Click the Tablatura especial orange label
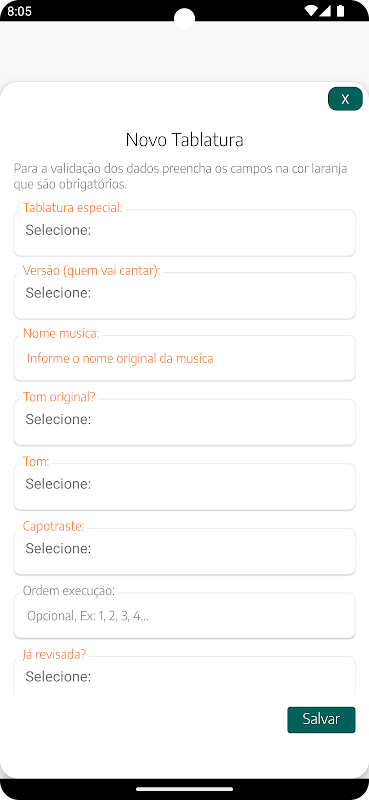Image resolution: width=369 pixels, height=800 pixels. (x=72, y=208)
